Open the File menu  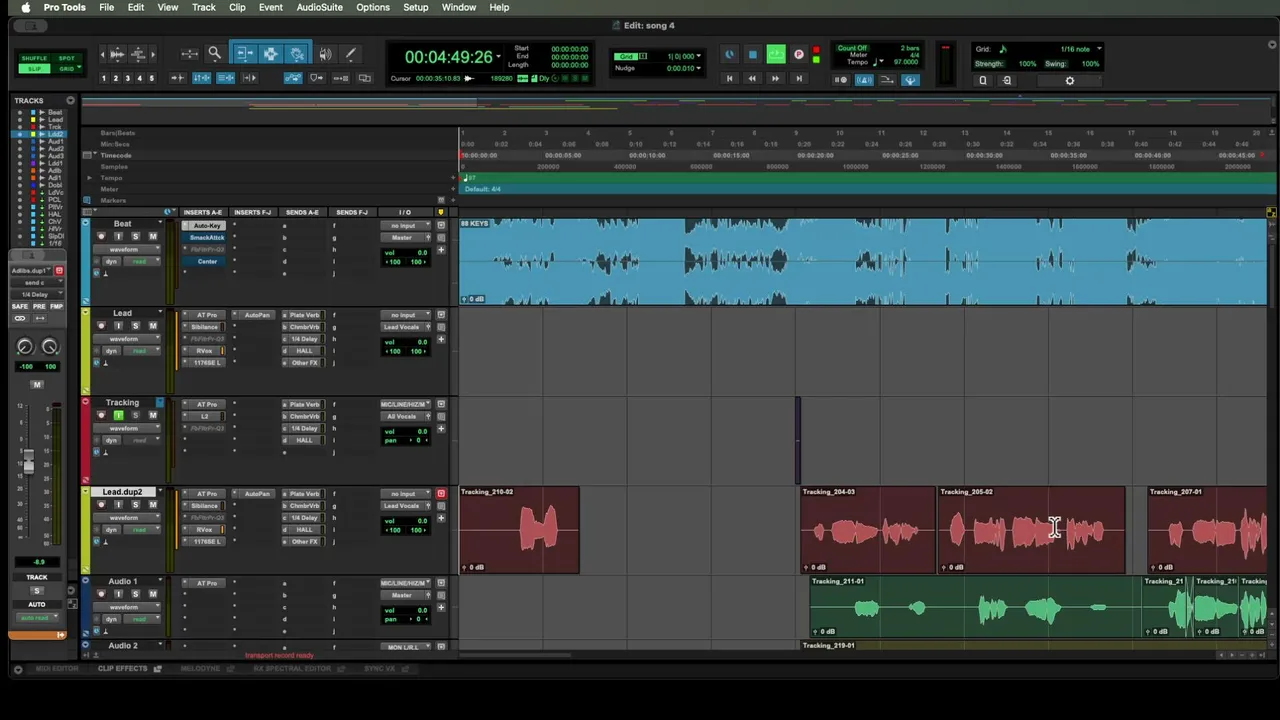[106, 7]
